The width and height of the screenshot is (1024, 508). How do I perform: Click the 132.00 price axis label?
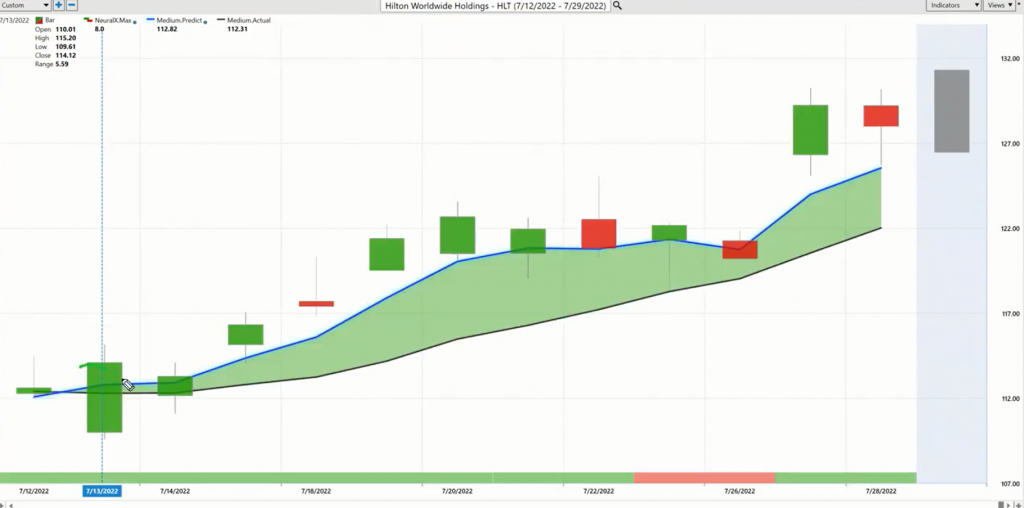pyautogui.click(x=1010, y=59)
